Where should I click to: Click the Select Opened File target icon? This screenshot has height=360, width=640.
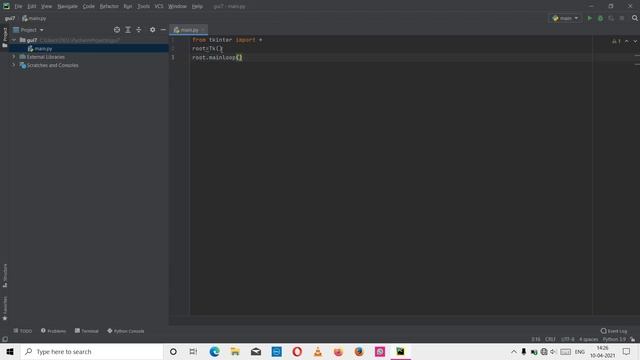pyautogui.click(x=117, y=30)
